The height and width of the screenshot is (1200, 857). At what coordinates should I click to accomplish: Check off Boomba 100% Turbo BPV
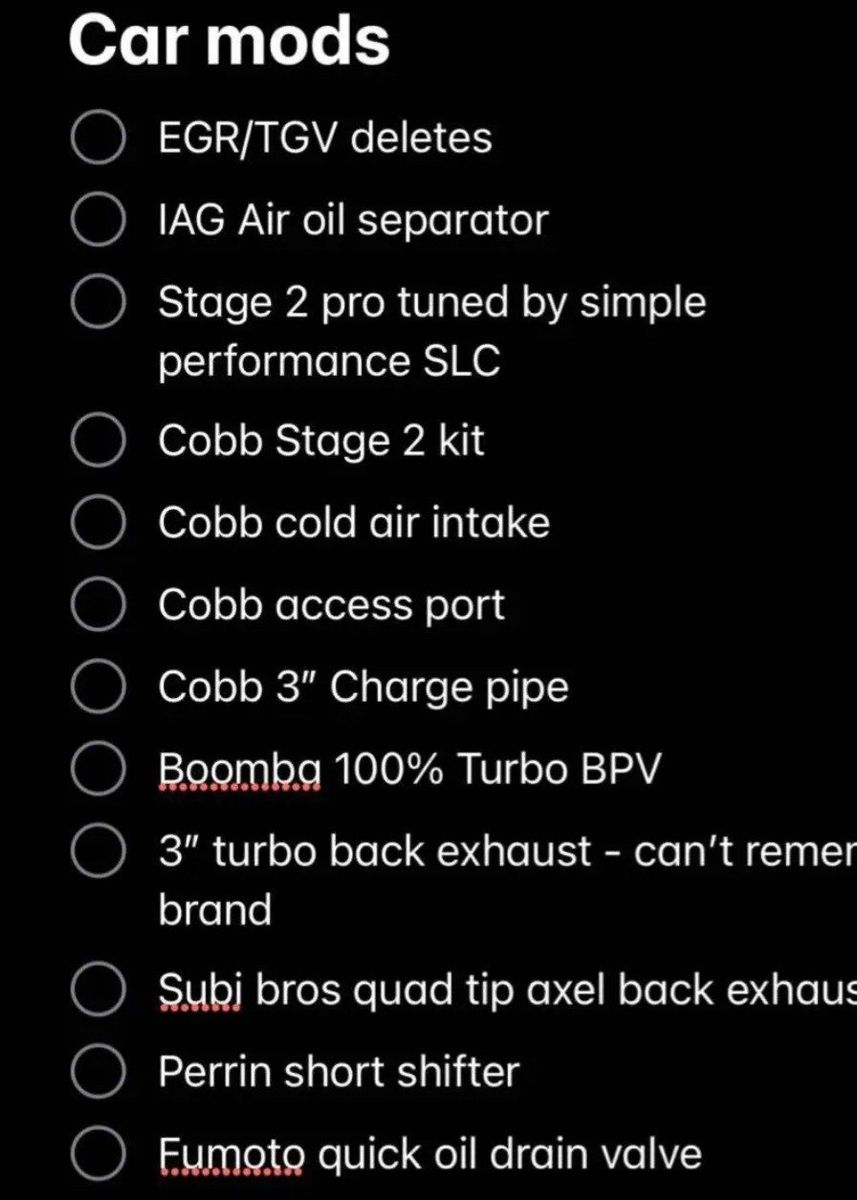99,770
